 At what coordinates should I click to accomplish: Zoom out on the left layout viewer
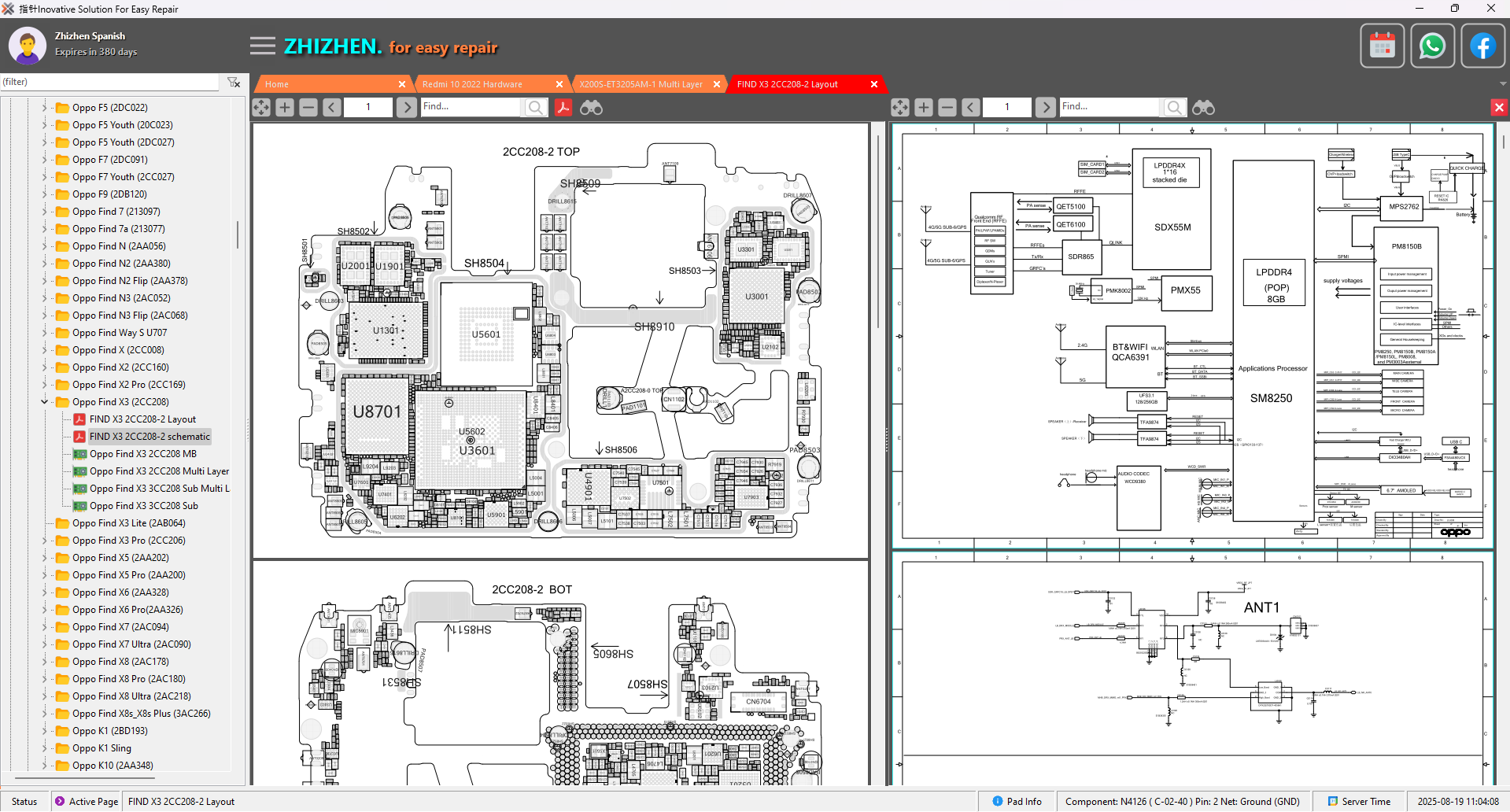[x=308, y=107]
